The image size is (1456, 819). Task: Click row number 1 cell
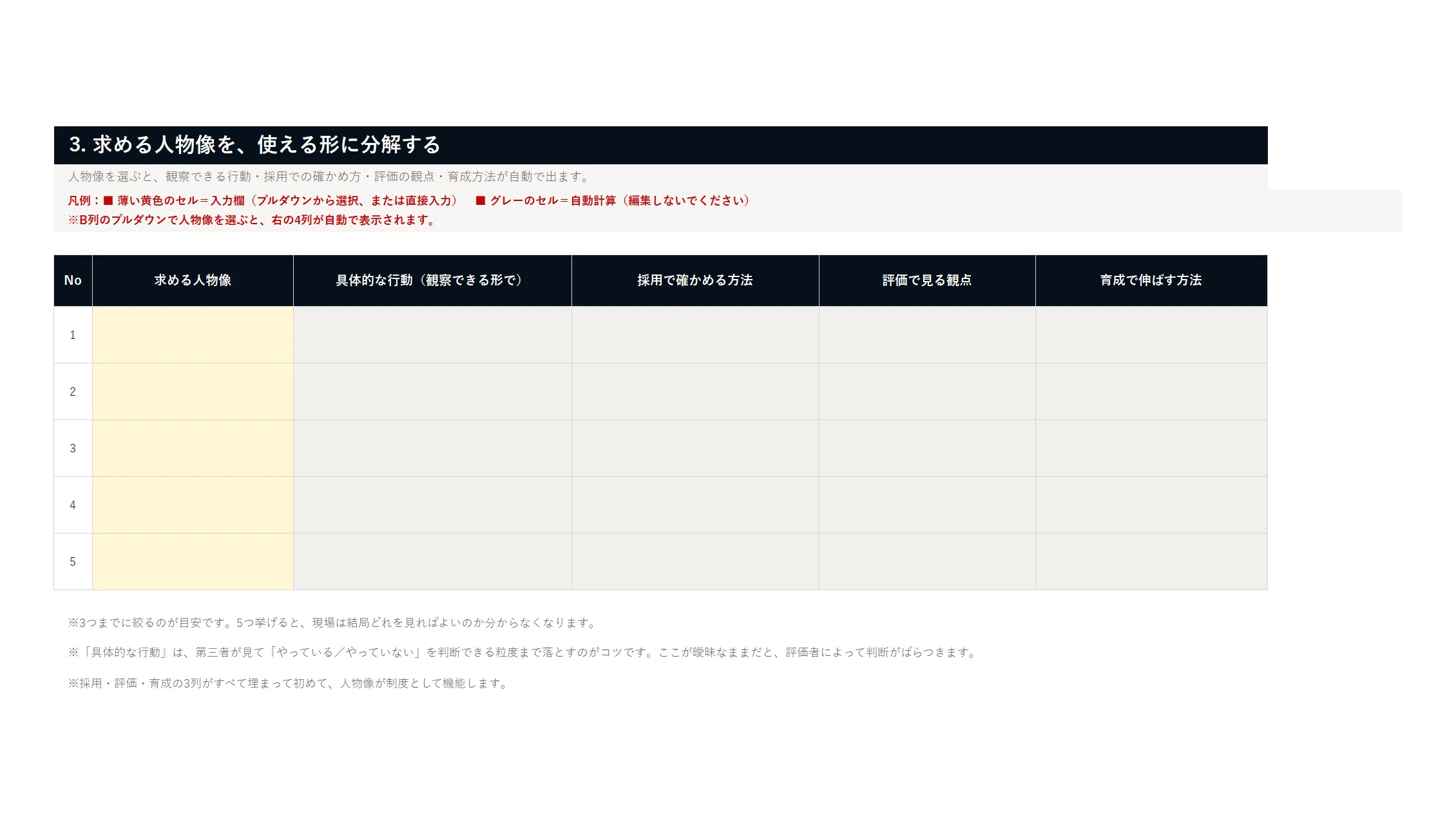pos(73,334)
